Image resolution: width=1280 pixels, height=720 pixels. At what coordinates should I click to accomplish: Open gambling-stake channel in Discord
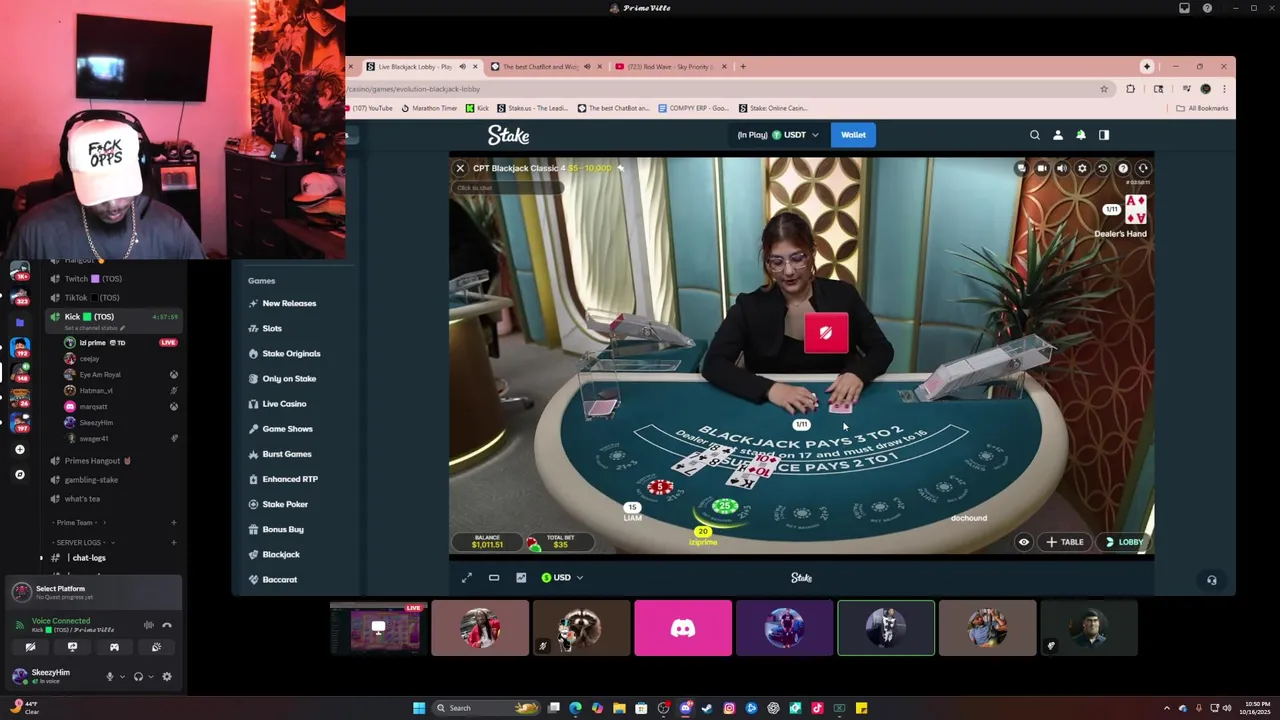tap(91, 480)
